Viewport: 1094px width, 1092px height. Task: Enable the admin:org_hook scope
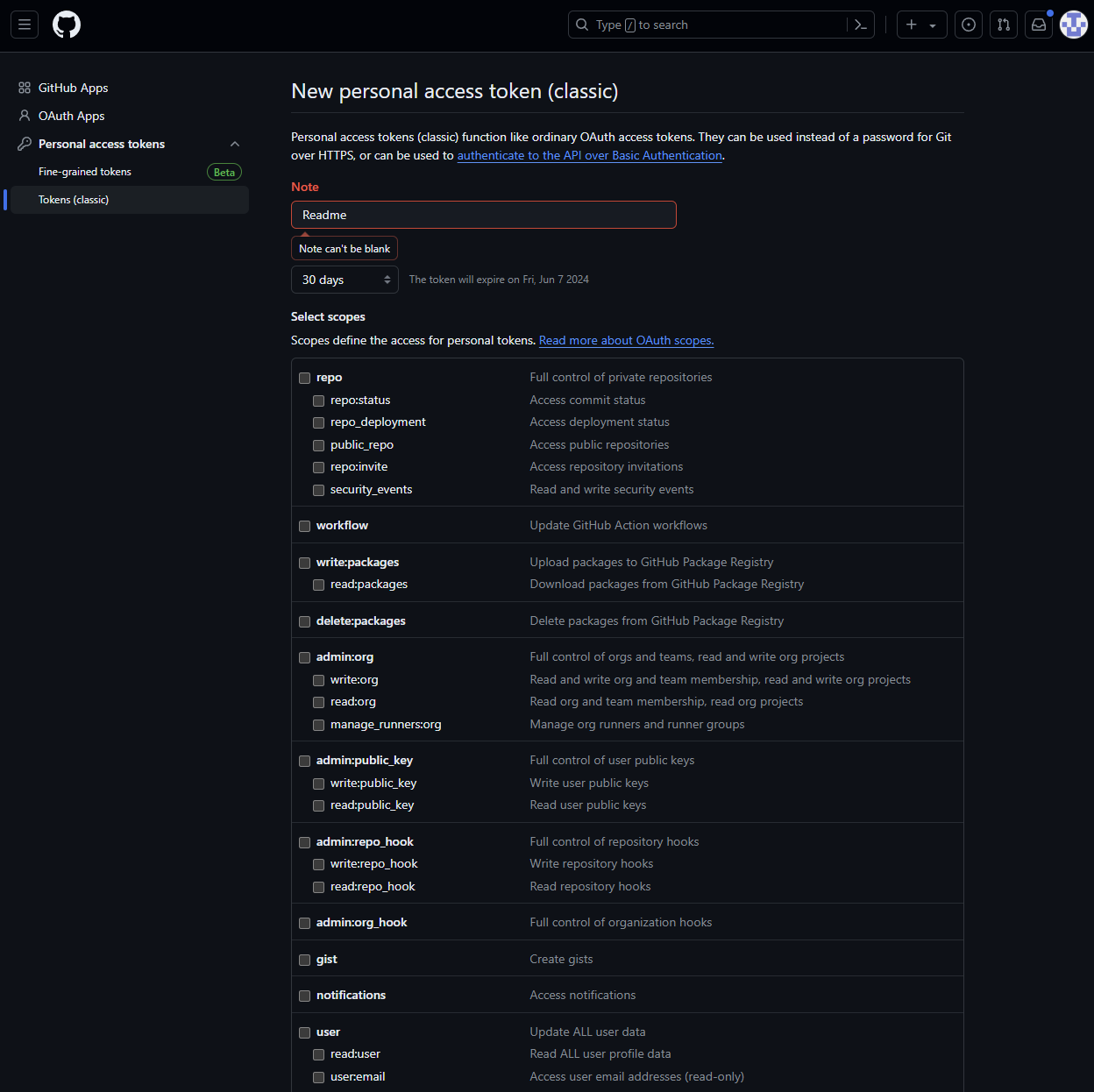pos(305,923)
